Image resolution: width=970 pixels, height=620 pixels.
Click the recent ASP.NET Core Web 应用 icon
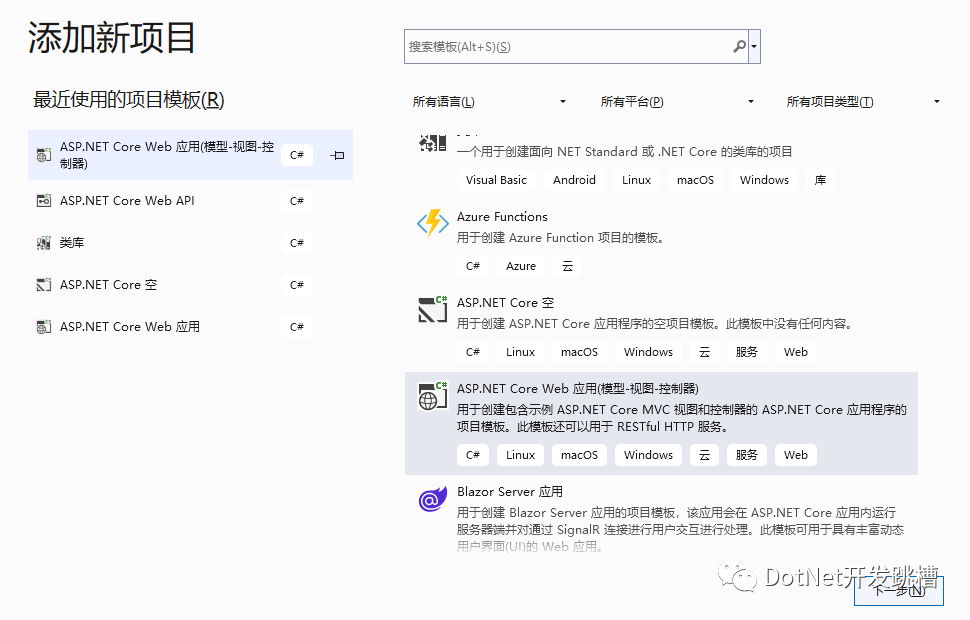(x=43, y=327)
